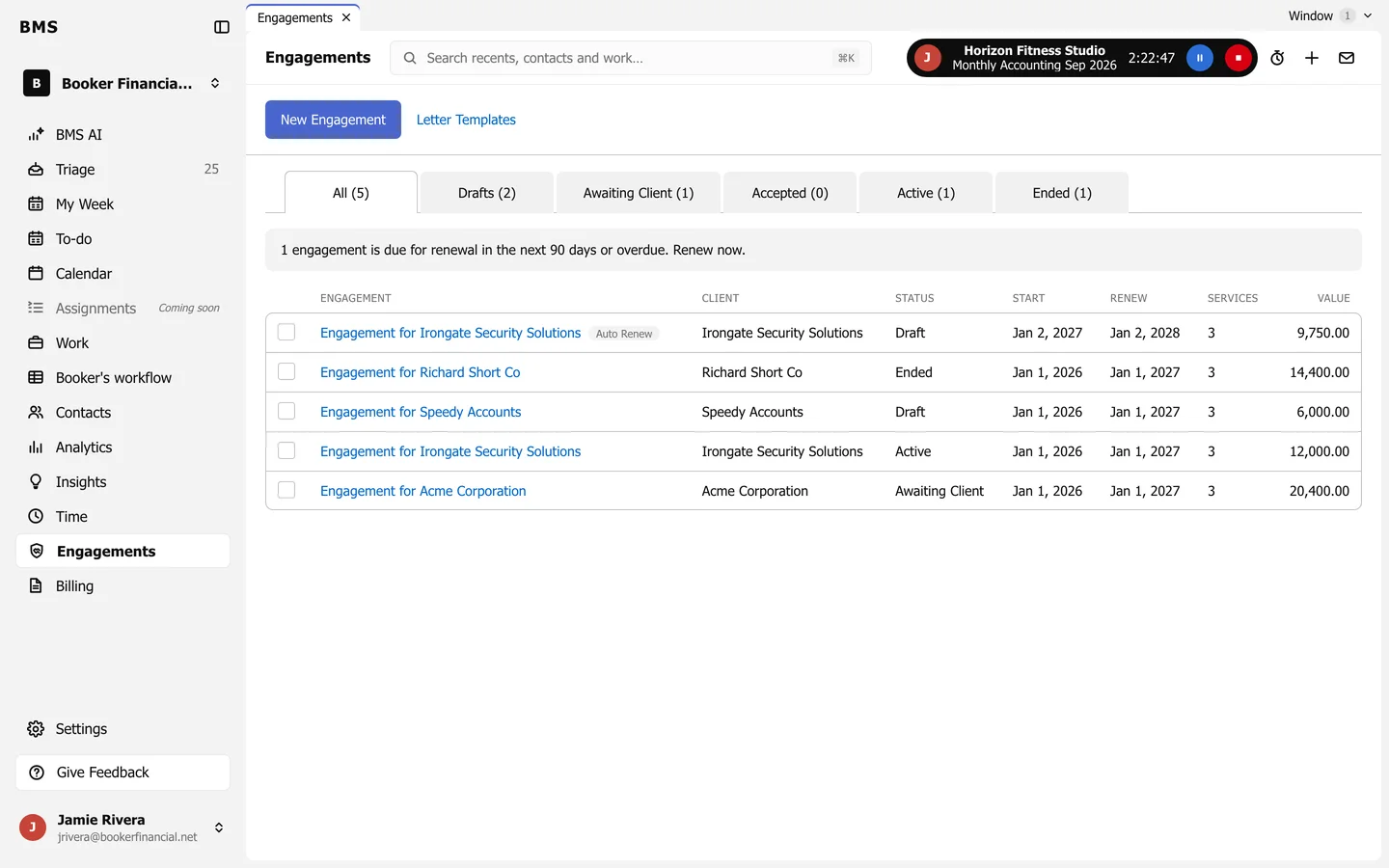Open Letter Templates link
The height and width of the screenshot is (868, 1389).
(x=466, y=120)
